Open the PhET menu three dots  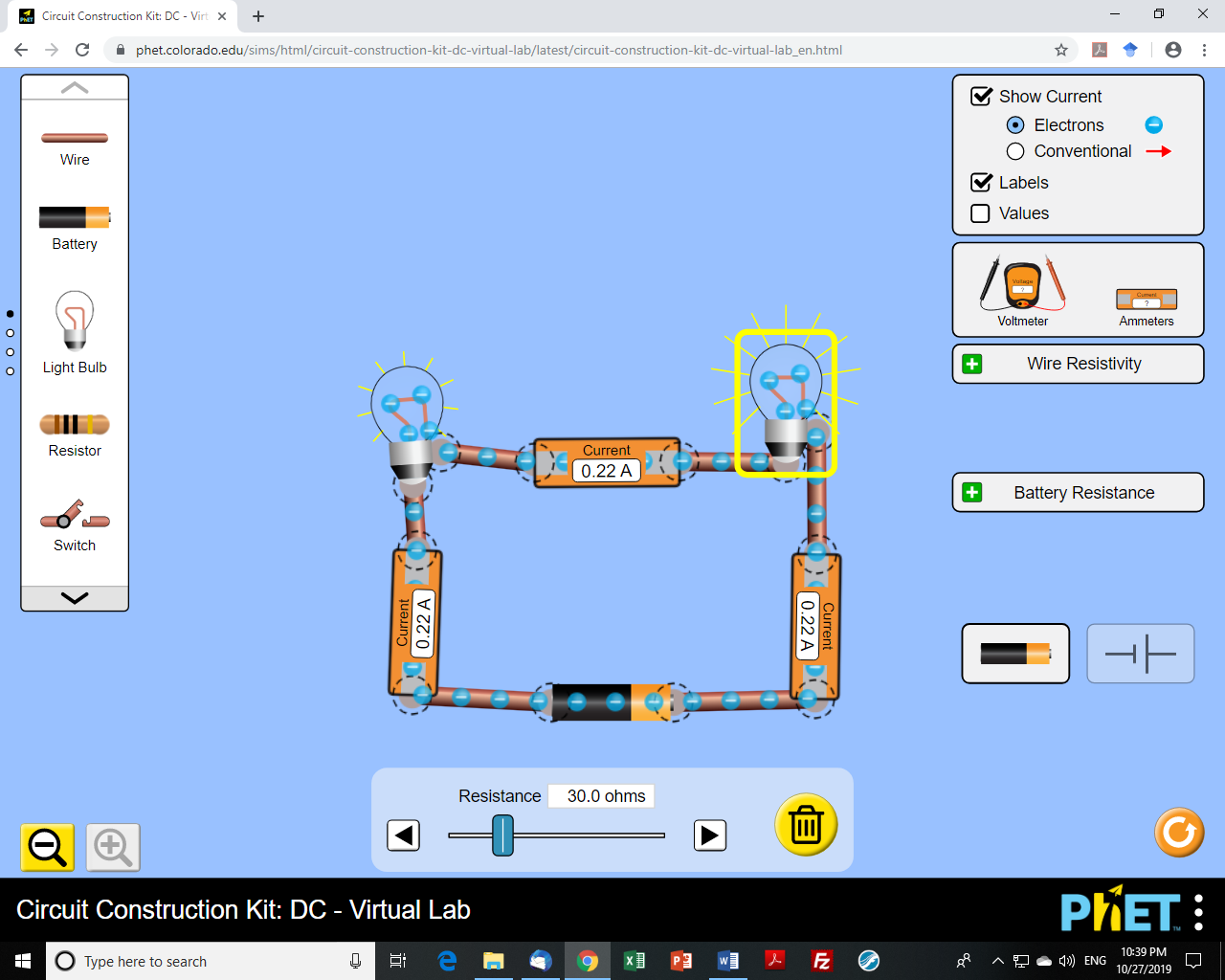(1199, 912)
